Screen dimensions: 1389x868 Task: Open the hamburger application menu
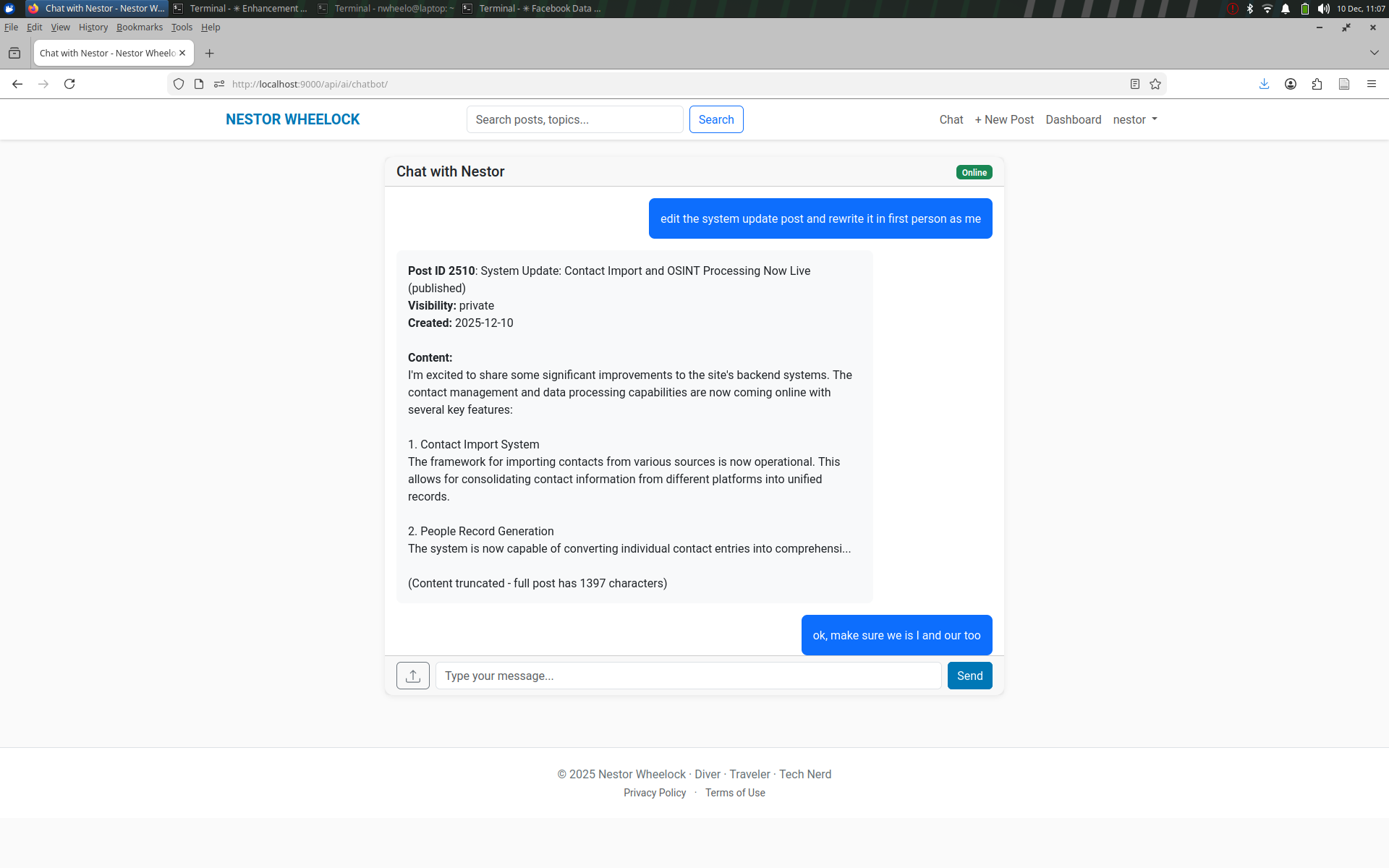[x=1372, y=84]
